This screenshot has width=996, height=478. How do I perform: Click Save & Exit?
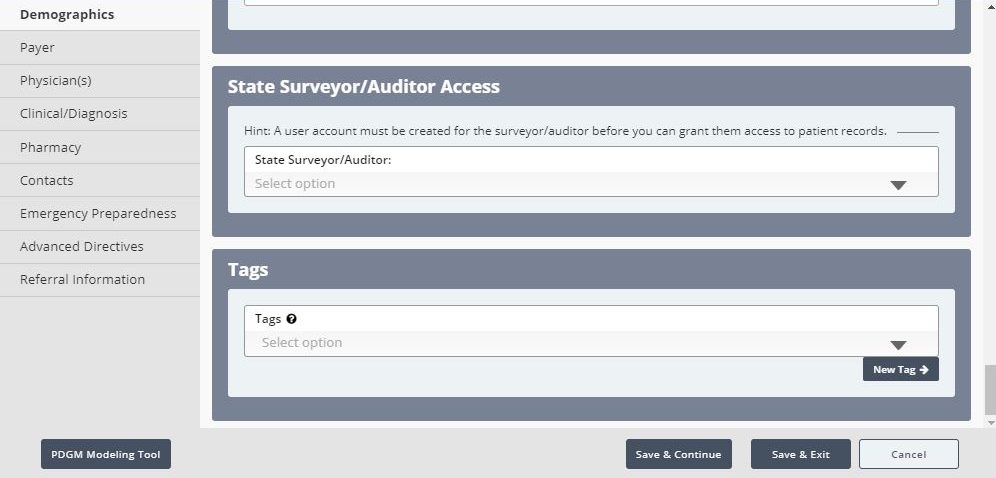[800, 454]
